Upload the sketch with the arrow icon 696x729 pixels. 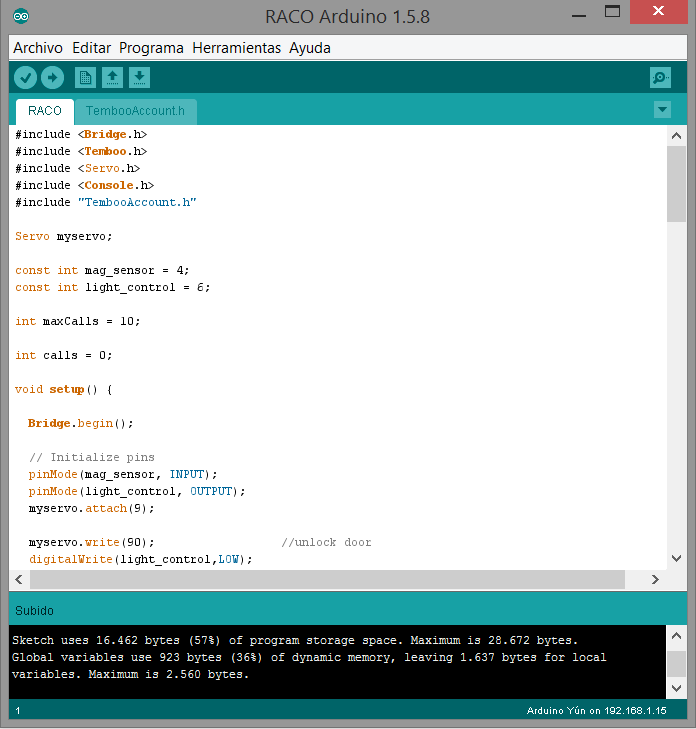52,77
